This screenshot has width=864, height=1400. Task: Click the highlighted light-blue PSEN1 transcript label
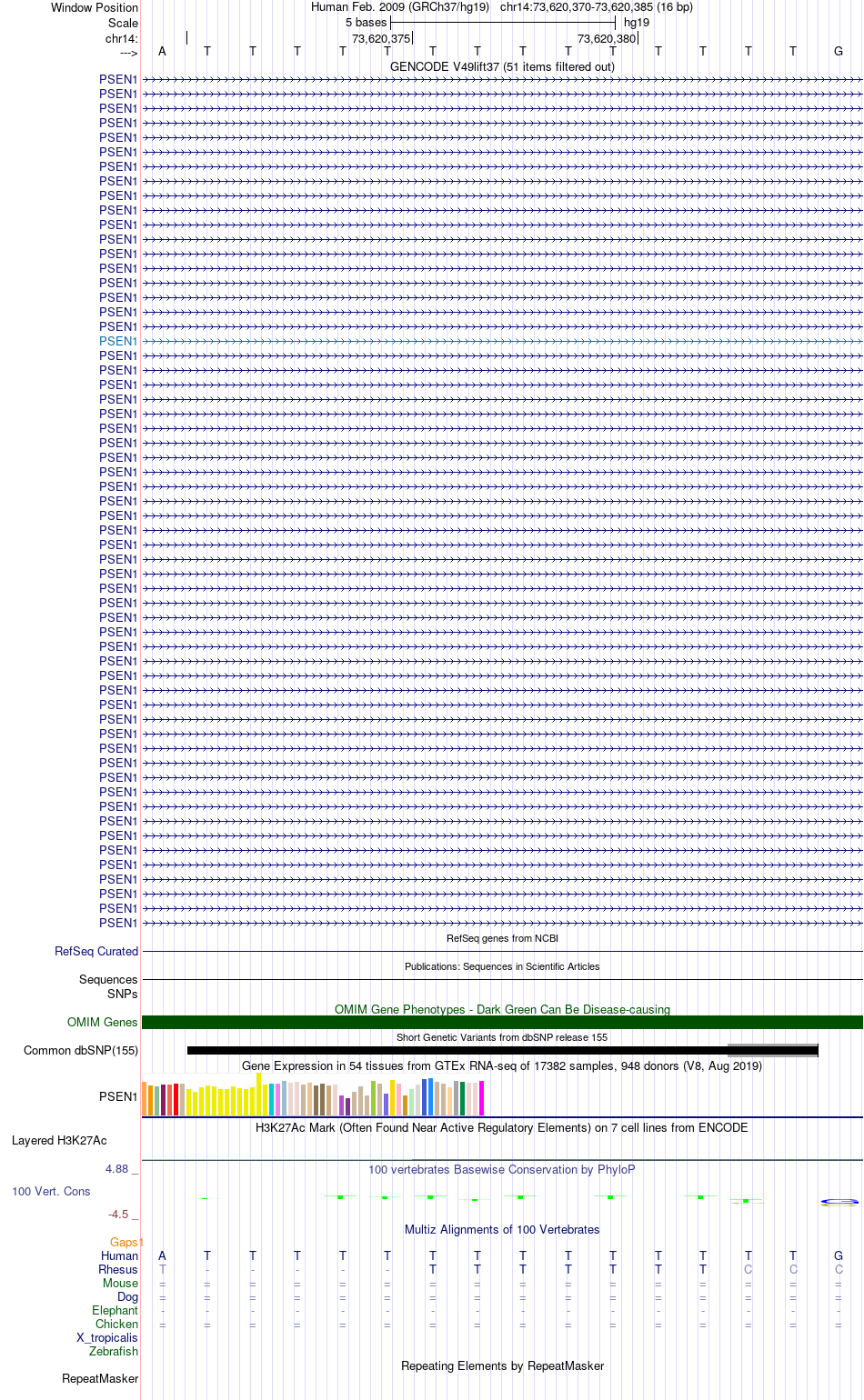pos(118,341)
